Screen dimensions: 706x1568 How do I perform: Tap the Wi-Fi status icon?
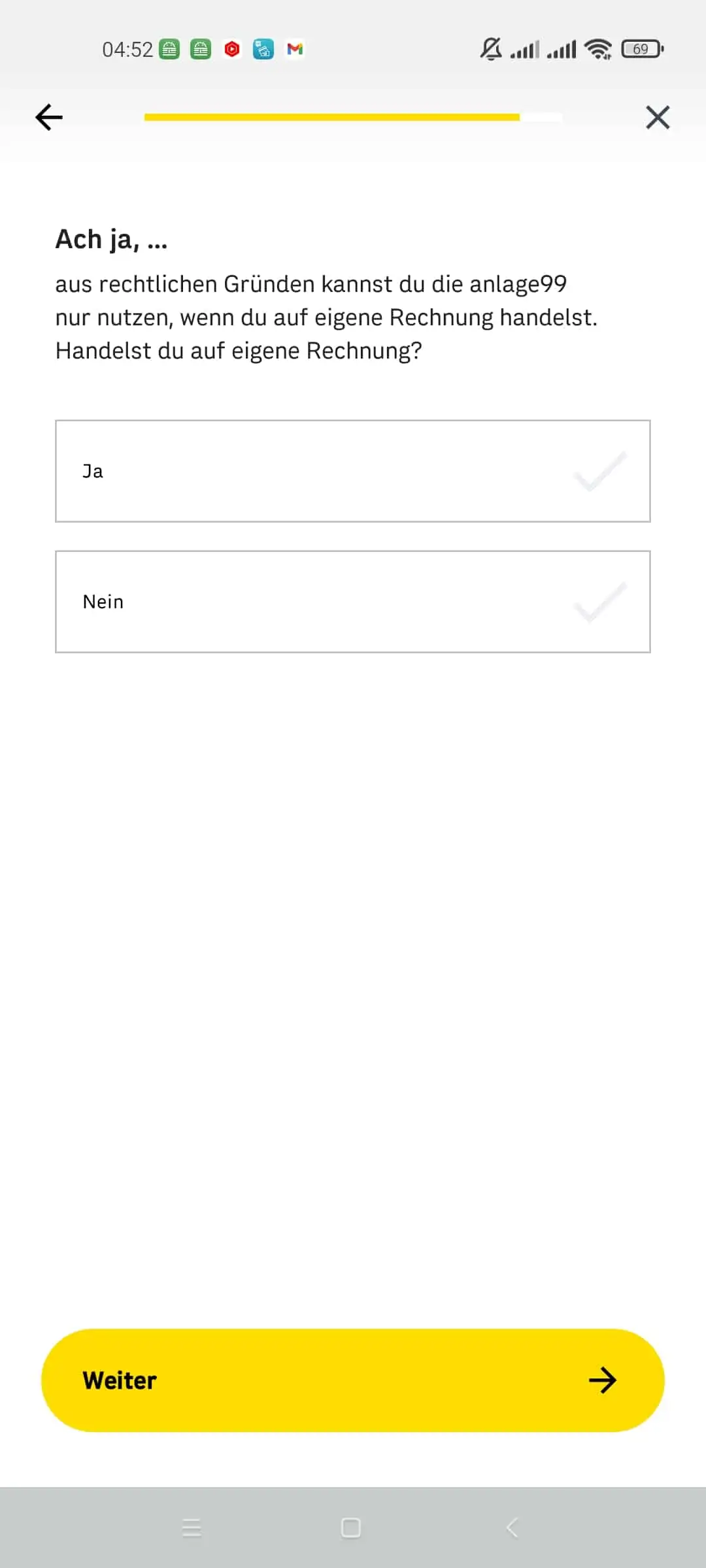tap(598, 49)
